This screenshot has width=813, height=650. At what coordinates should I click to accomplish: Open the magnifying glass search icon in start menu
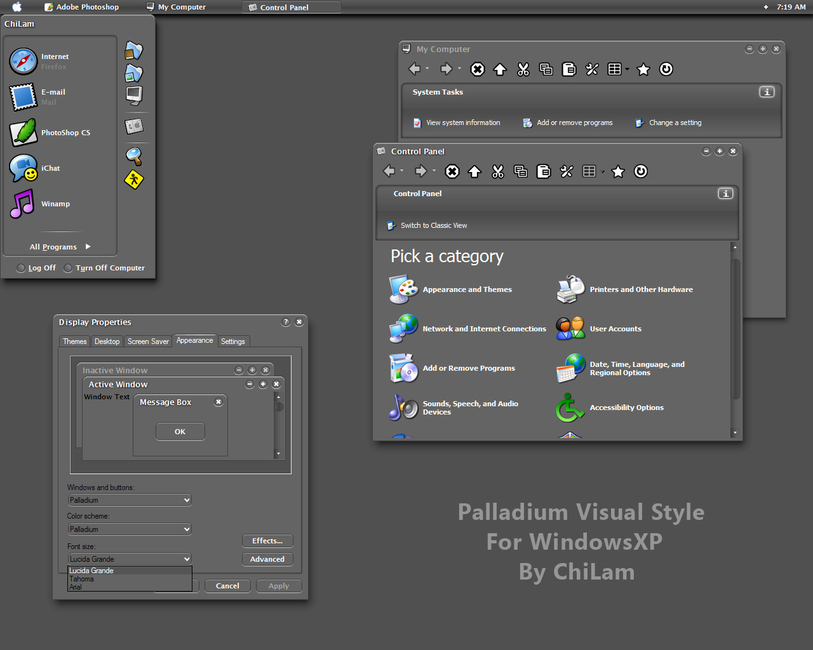134,156
